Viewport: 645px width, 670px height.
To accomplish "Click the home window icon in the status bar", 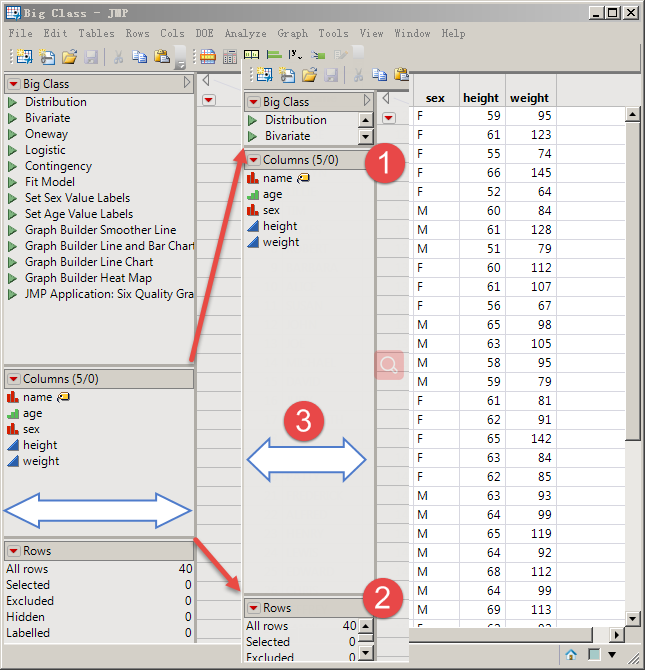I will coord(571,655).
